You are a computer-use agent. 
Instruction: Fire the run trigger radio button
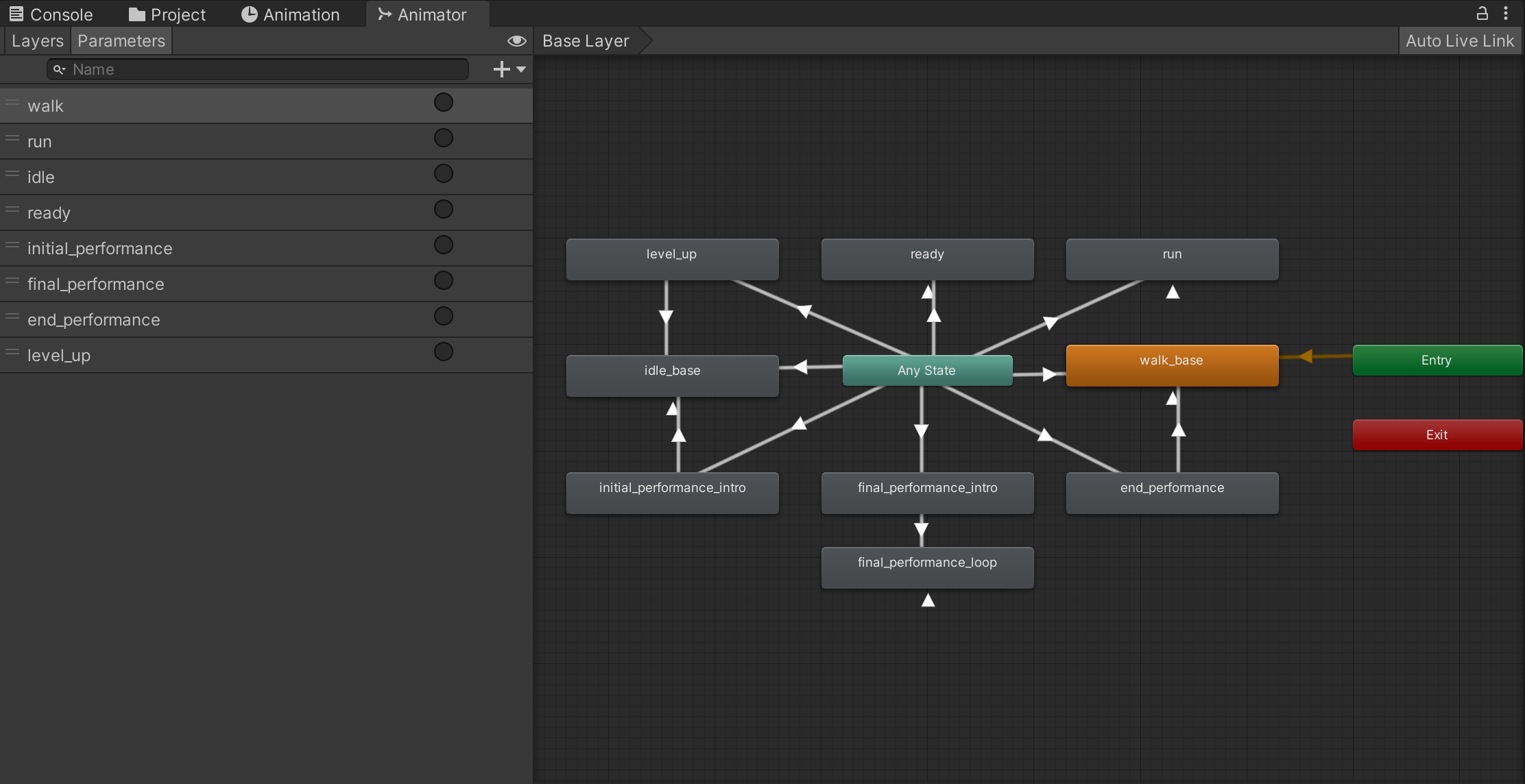[x=444, y=138]
